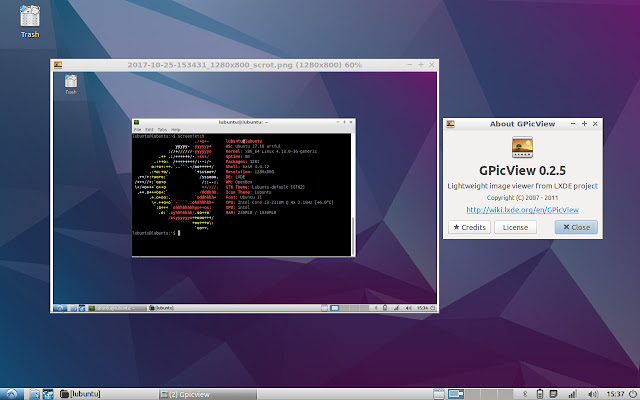This screenshot has height=400, width=640.
Task: Click the image viewer window's title bar icon
Action: [58, 65]
